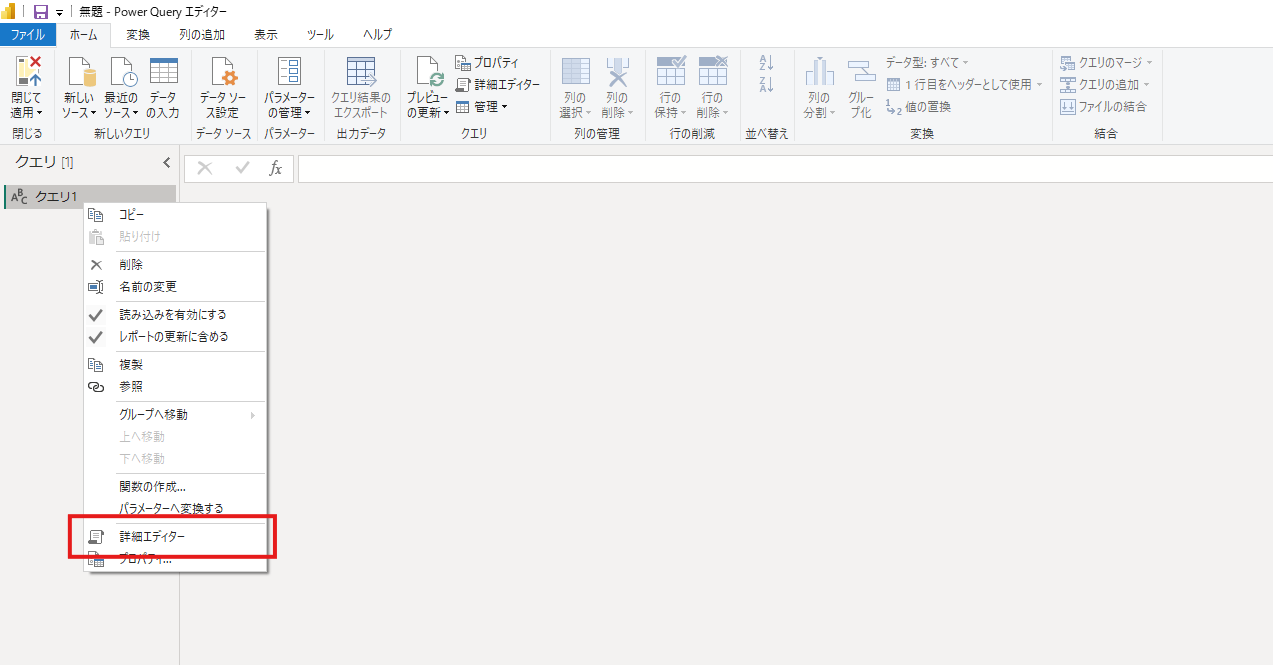Click the Keep Rows (行の保持) icon
The height and width of the screenshot is (665, 1273).
tap(670, 73)
